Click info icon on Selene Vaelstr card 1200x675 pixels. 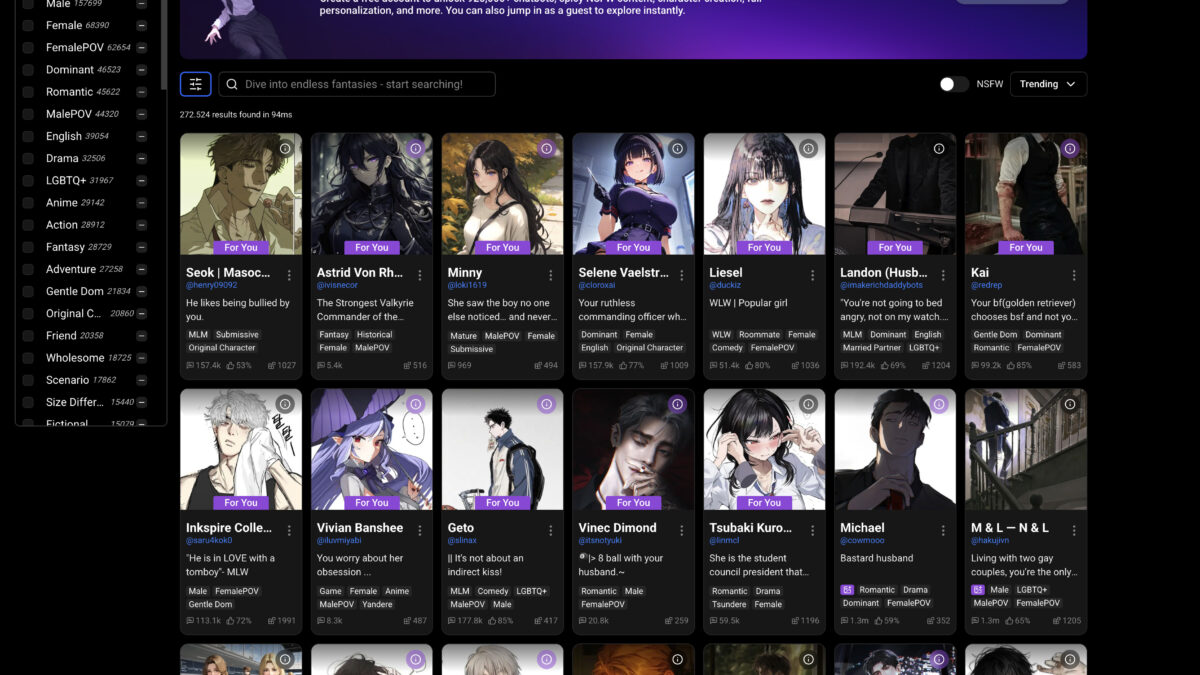point(677,149)
